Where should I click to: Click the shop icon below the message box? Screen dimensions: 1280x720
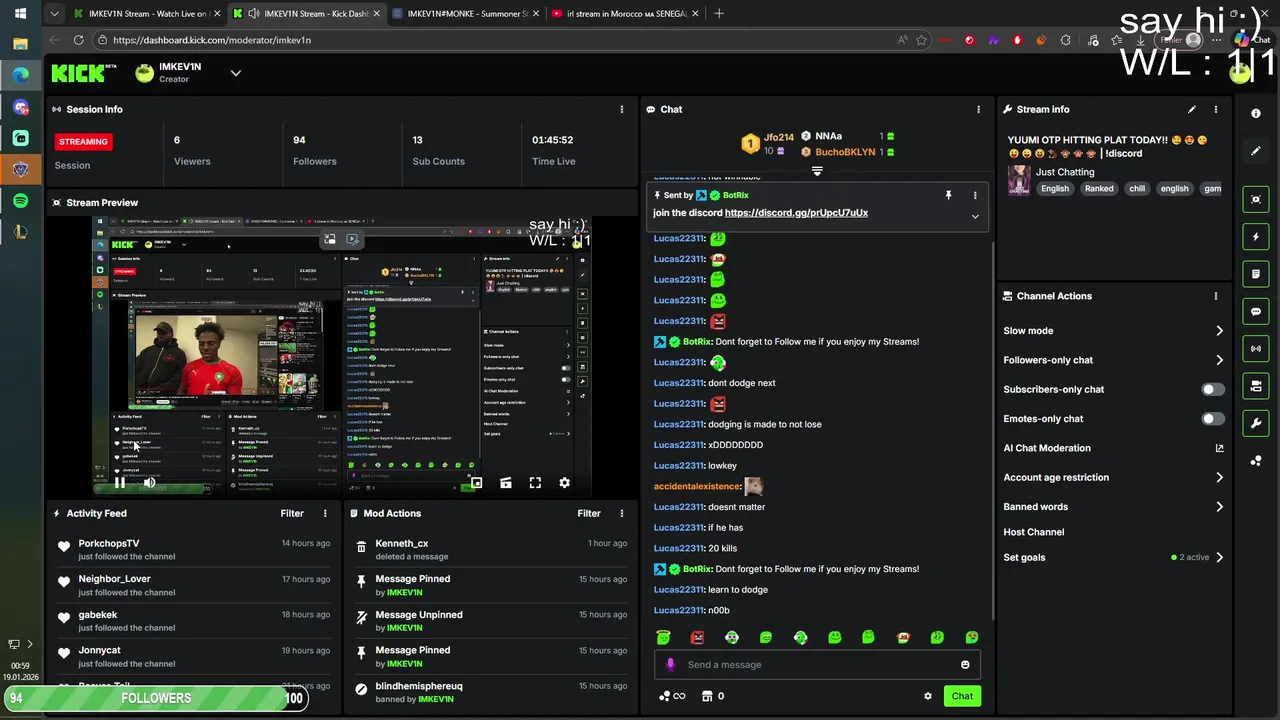713,696
